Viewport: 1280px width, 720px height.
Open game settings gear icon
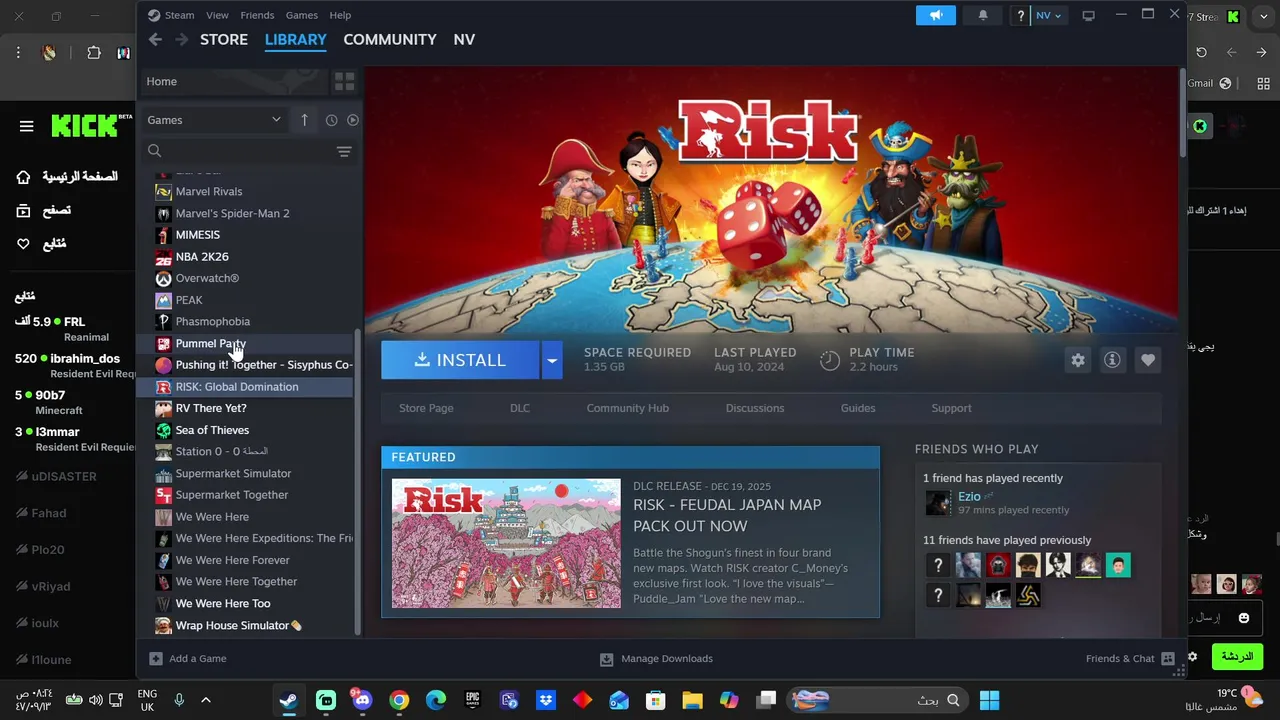(1078, 360)
